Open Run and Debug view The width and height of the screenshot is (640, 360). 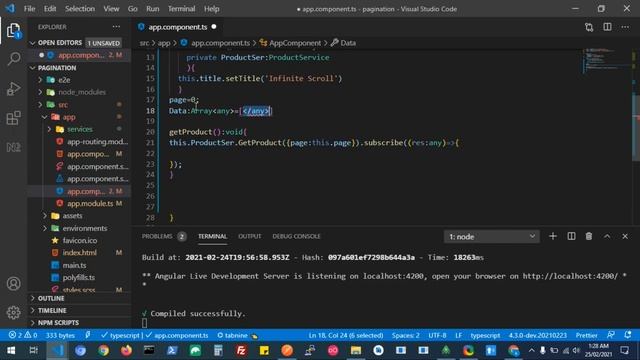[13, 89]
